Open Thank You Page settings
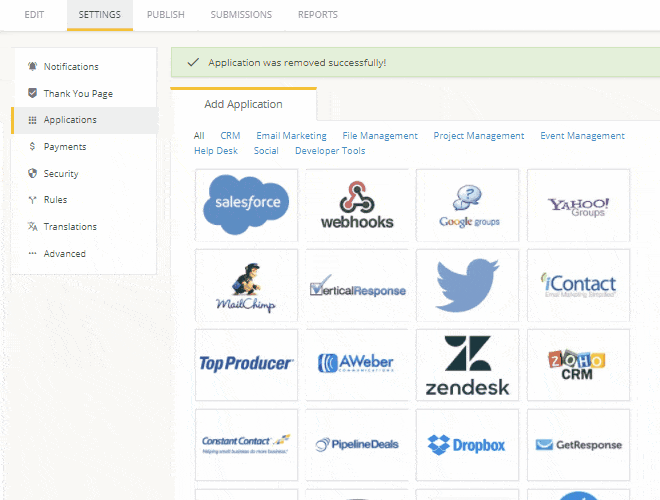Screen dimensions: 660x500 click(84, 93)
